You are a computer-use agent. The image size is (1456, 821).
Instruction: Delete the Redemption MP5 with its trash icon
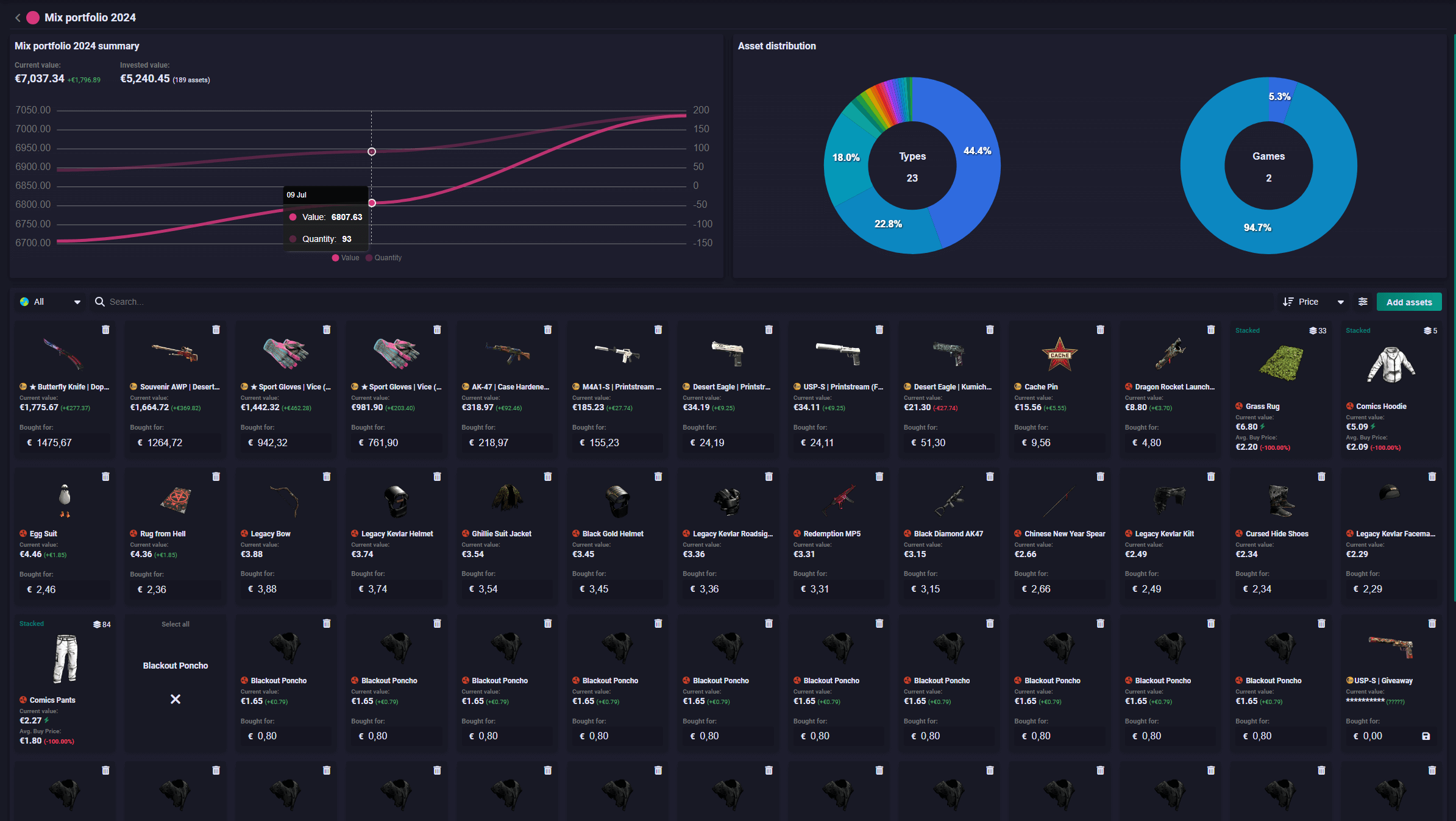pyautogui.click(x=879, y=476)
